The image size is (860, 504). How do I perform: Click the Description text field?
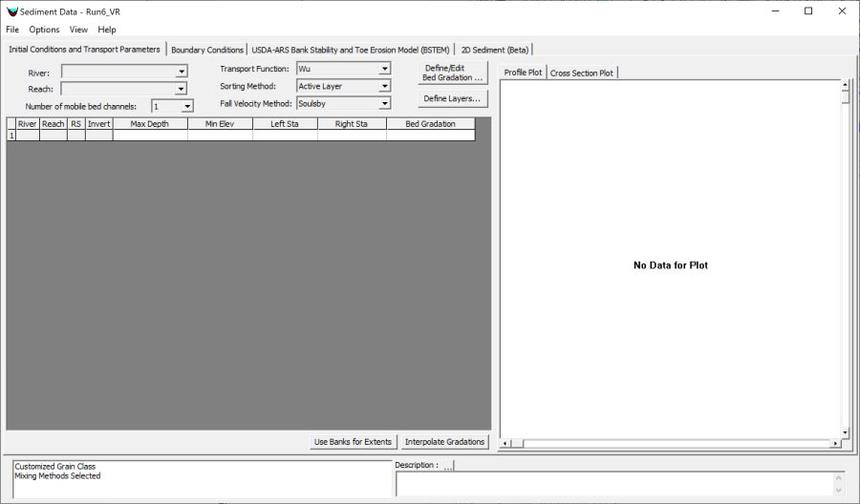click(x=615, y=484)
